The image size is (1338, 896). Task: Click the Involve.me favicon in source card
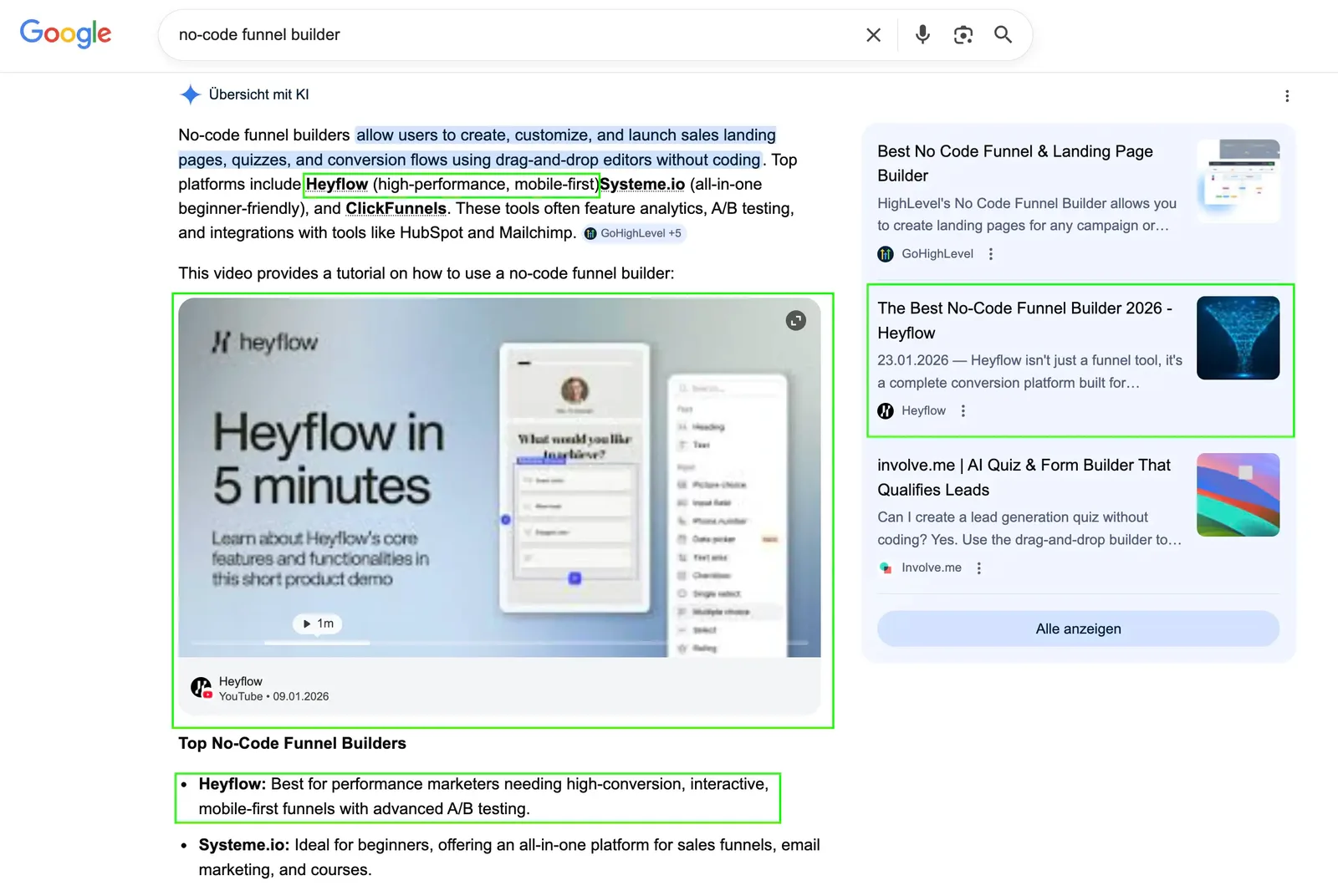[x=886, y=568]
